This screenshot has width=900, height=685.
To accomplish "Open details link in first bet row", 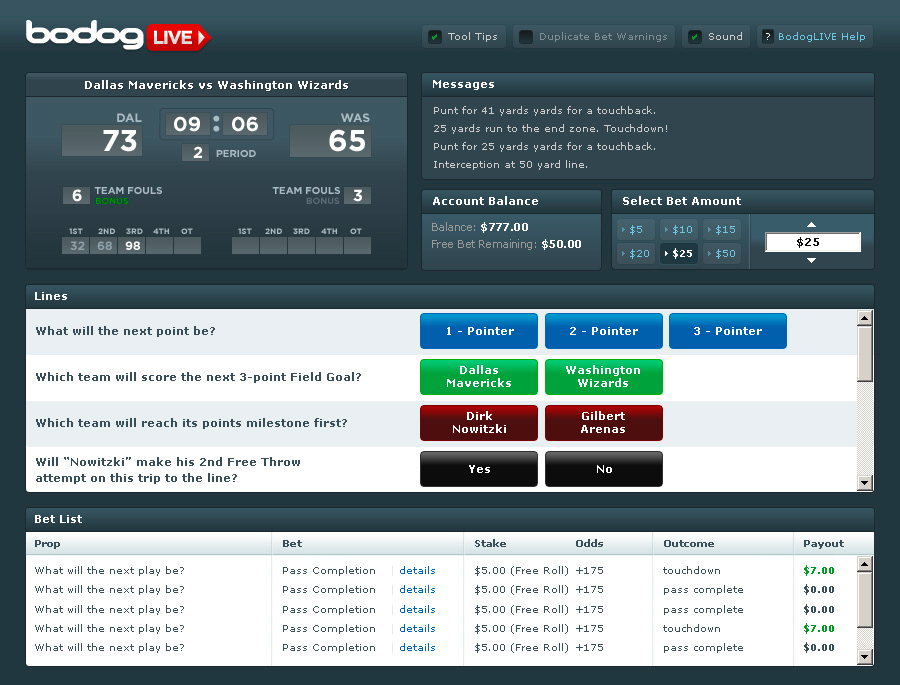I will pos(417,570).
